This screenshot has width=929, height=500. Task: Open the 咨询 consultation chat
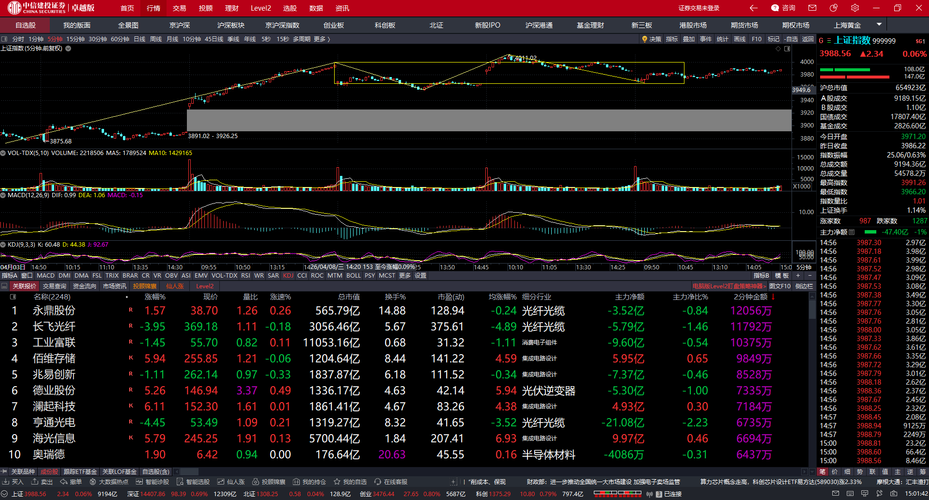coord(783,8)
